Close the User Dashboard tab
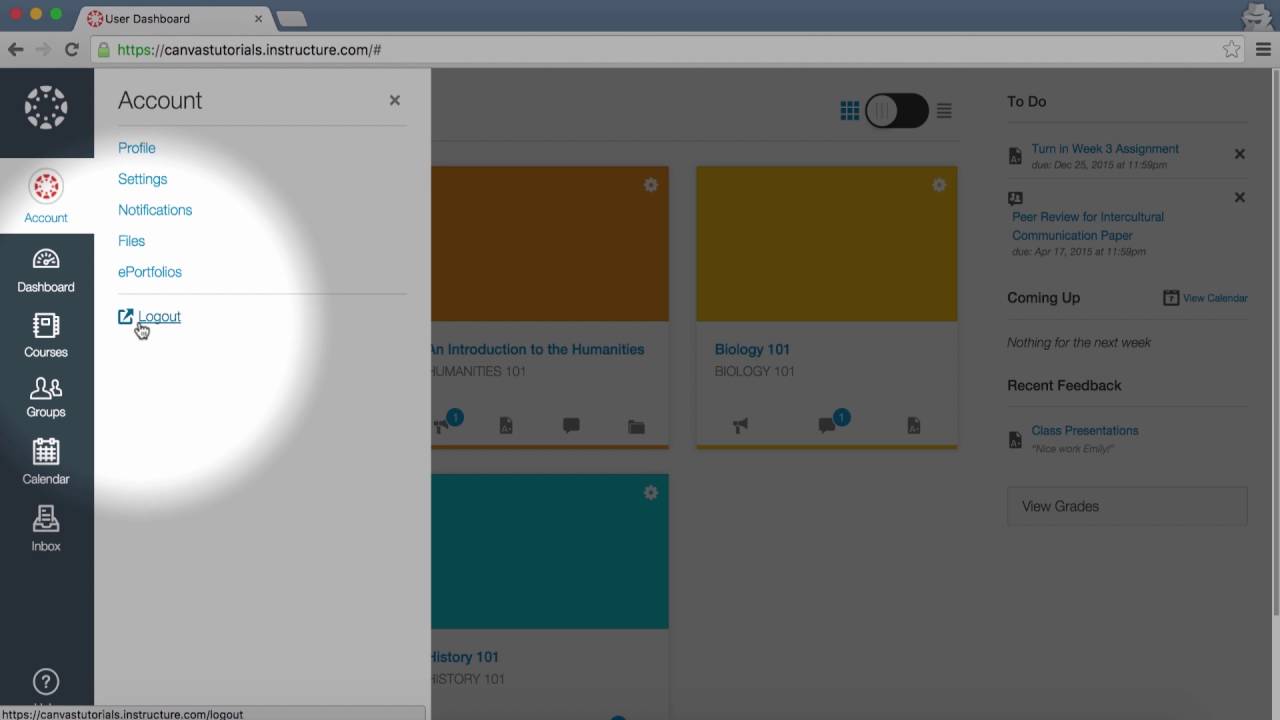 pyautogui.click(x=259, y=18)
